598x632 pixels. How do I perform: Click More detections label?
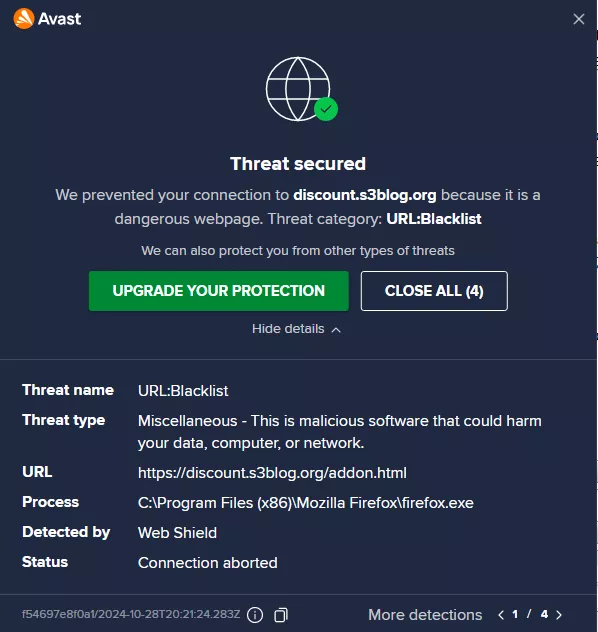tap(425, 615)
